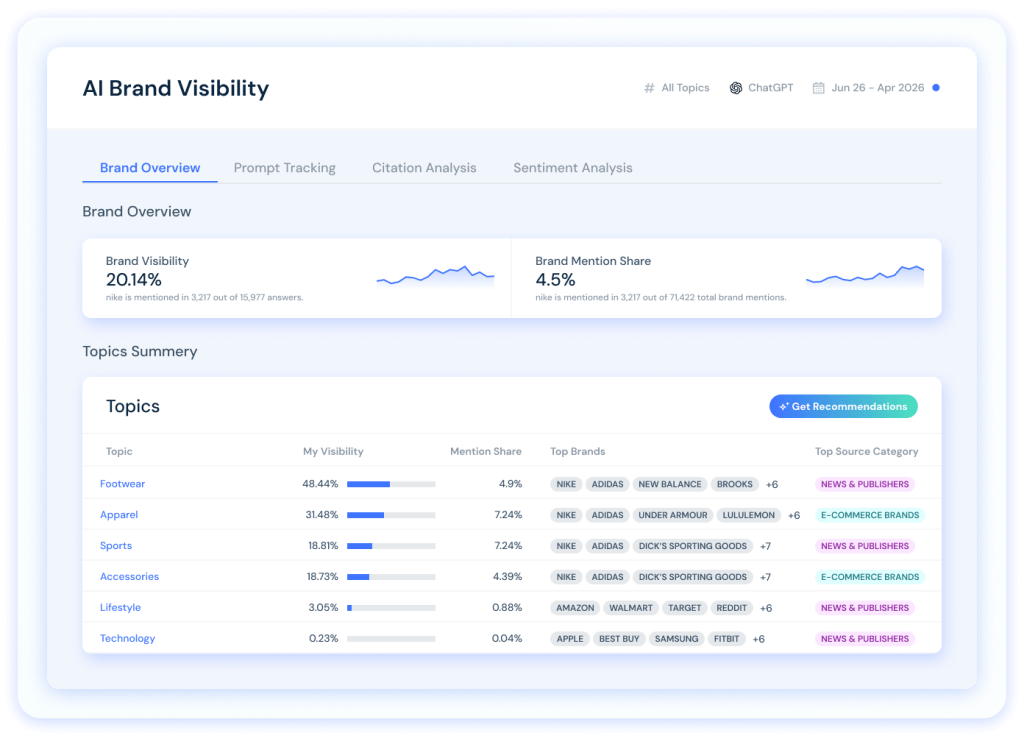Viewport: 1024px width, 736px height.
Task: Click E-COMMERCE BRANDS badge in Apparel row
Action: [870, 515]
